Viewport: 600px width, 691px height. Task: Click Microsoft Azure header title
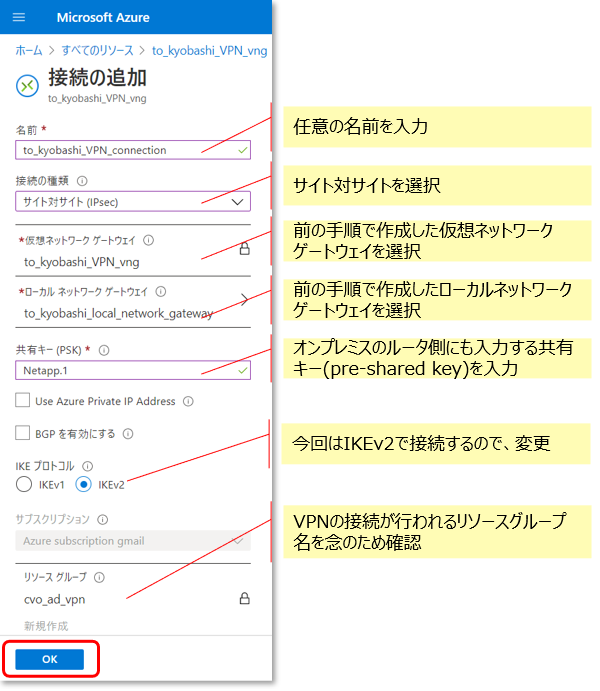(x=103, y=17)
